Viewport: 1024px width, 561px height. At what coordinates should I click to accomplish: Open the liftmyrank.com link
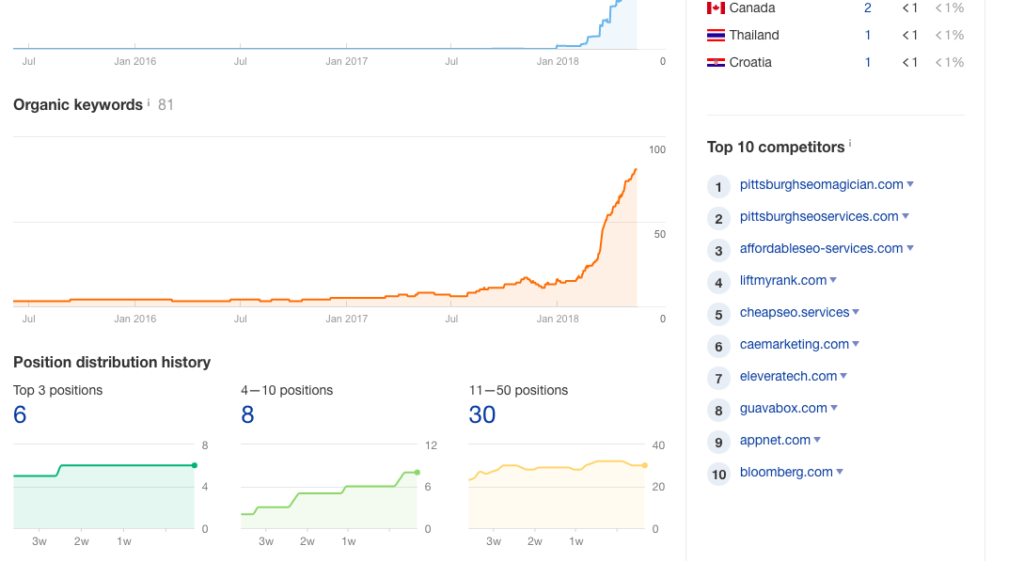click(783, 281)
